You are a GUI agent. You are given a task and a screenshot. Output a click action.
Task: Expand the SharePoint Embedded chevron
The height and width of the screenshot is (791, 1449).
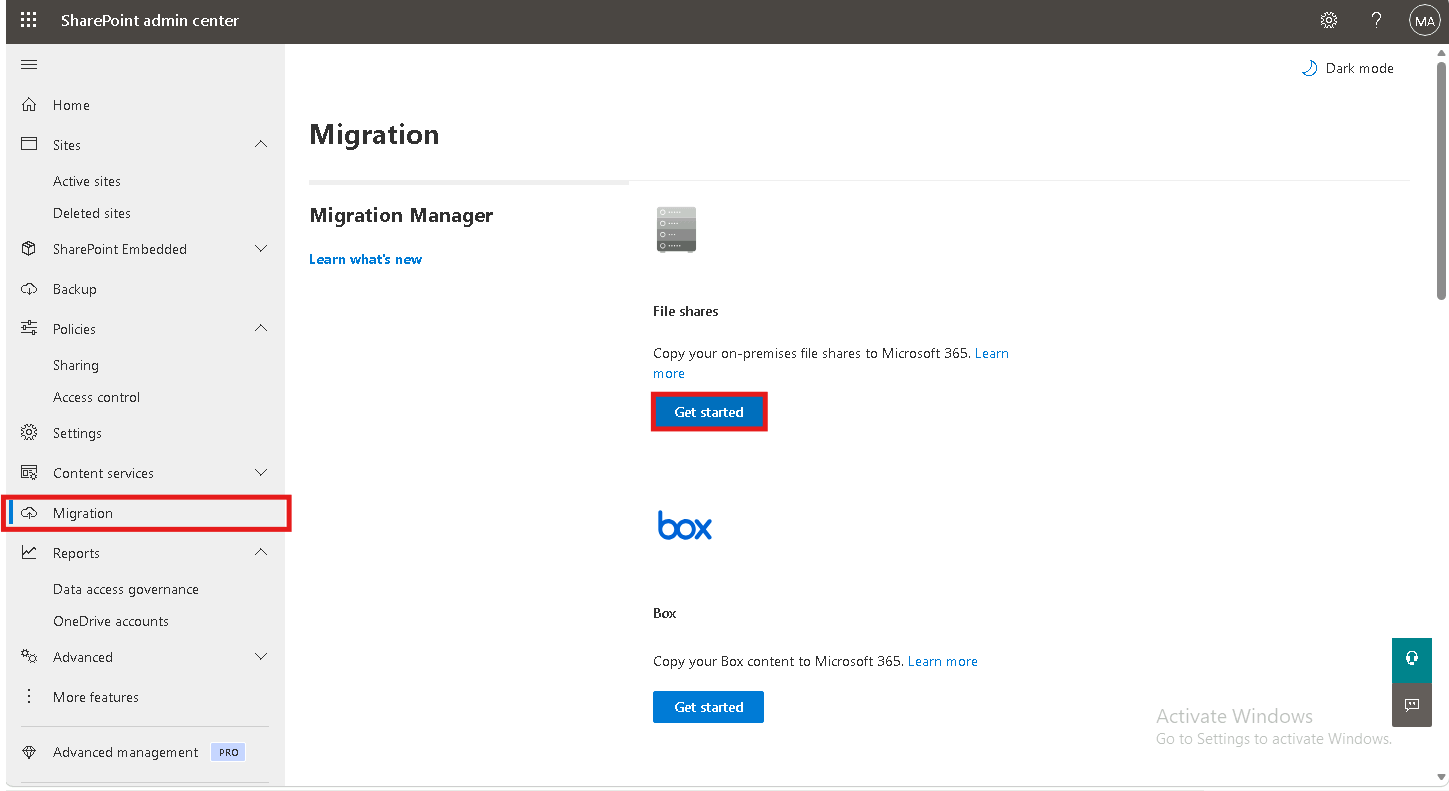click(261, 249)
